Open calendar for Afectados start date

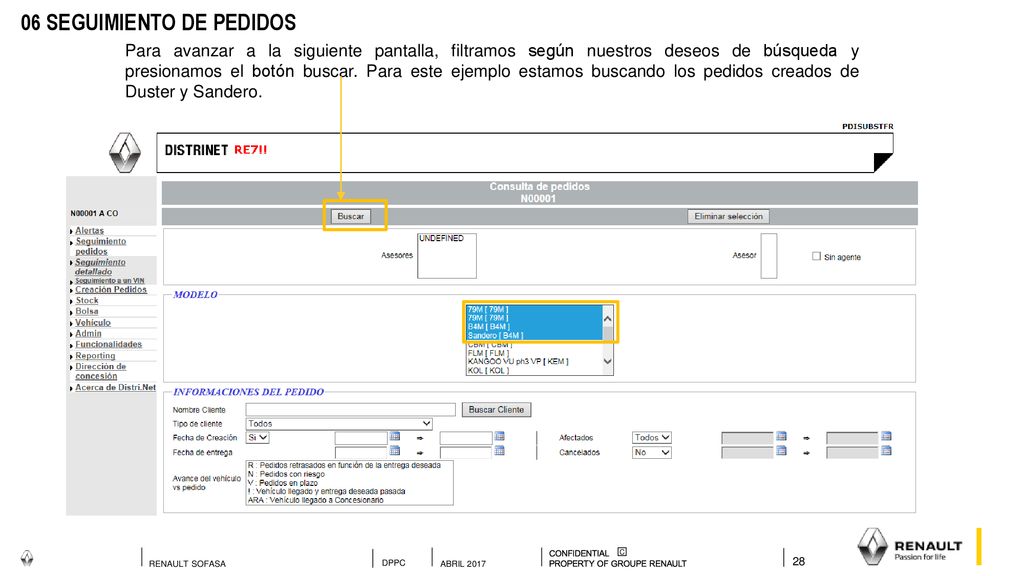point(781,436)
